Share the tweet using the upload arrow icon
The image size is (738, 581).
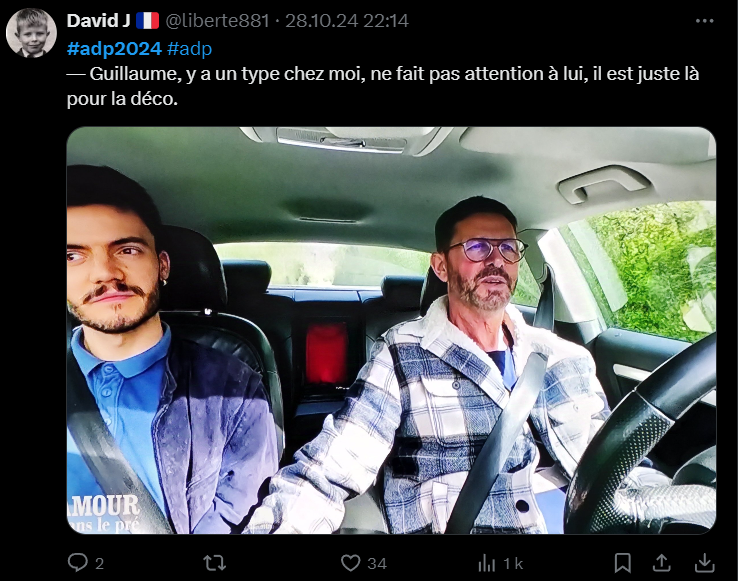(x=662, y=563)
